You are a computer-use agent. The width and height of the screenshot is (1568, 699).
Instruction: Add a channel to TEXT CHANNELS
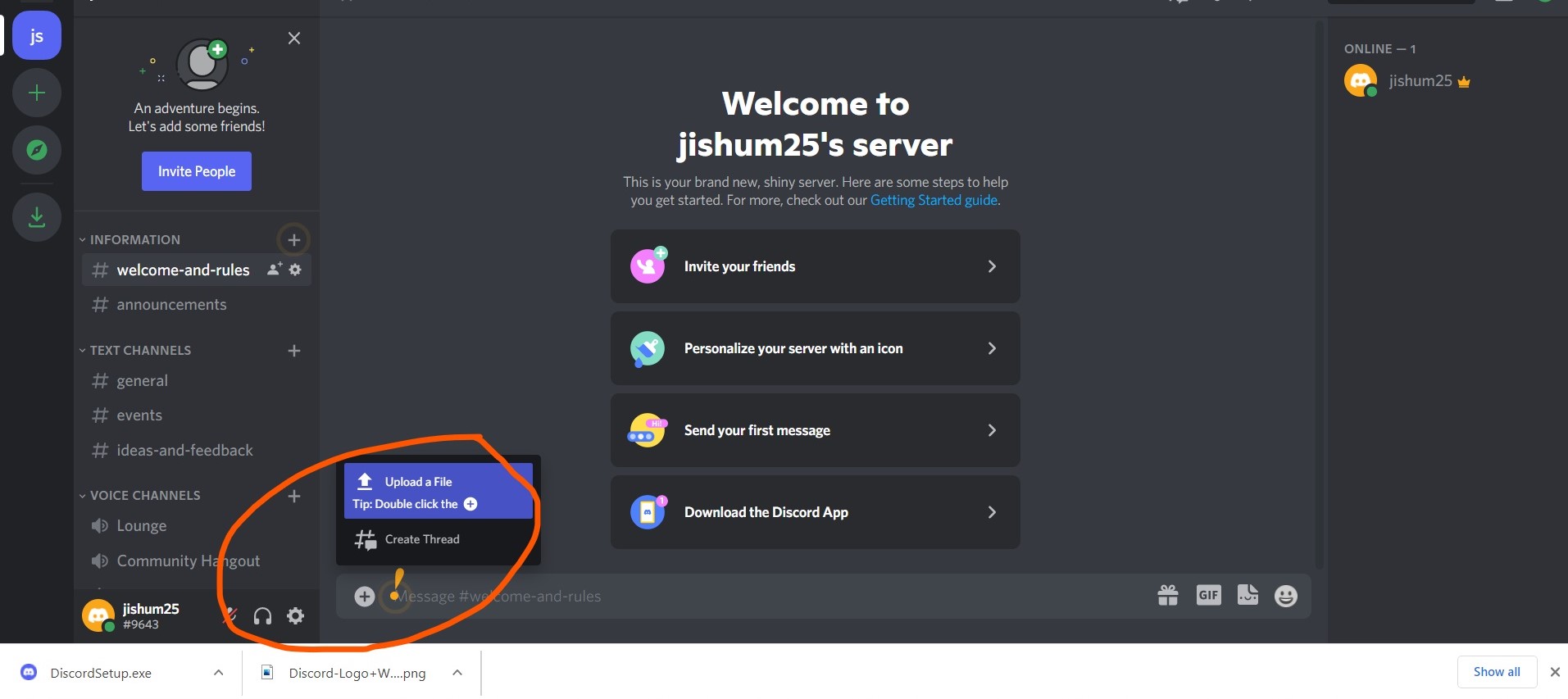[x=294, y=351]
